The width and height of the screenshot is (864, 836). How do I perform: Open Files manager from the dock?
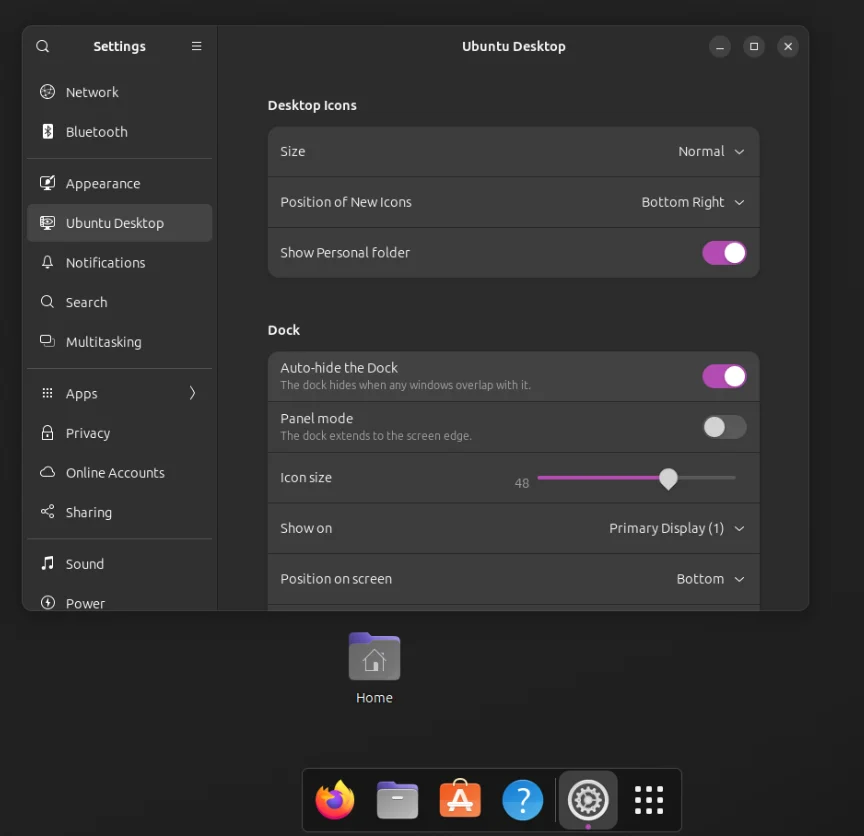397,800
